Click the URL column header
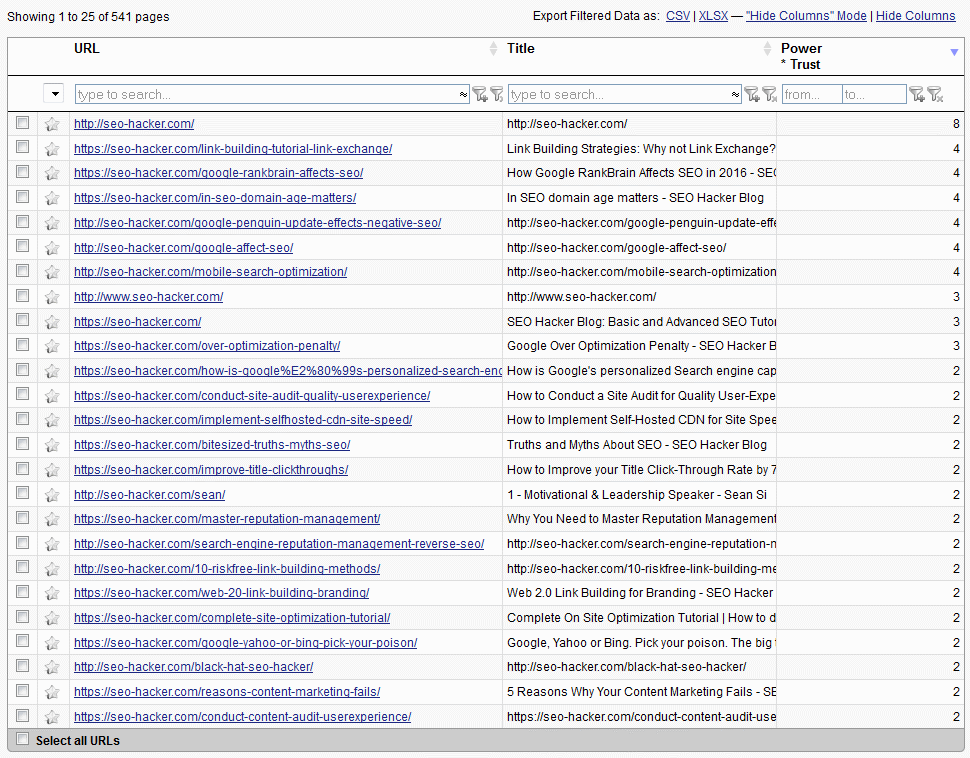970x758 pixels. pyautogui.click(x=87, y=49)
